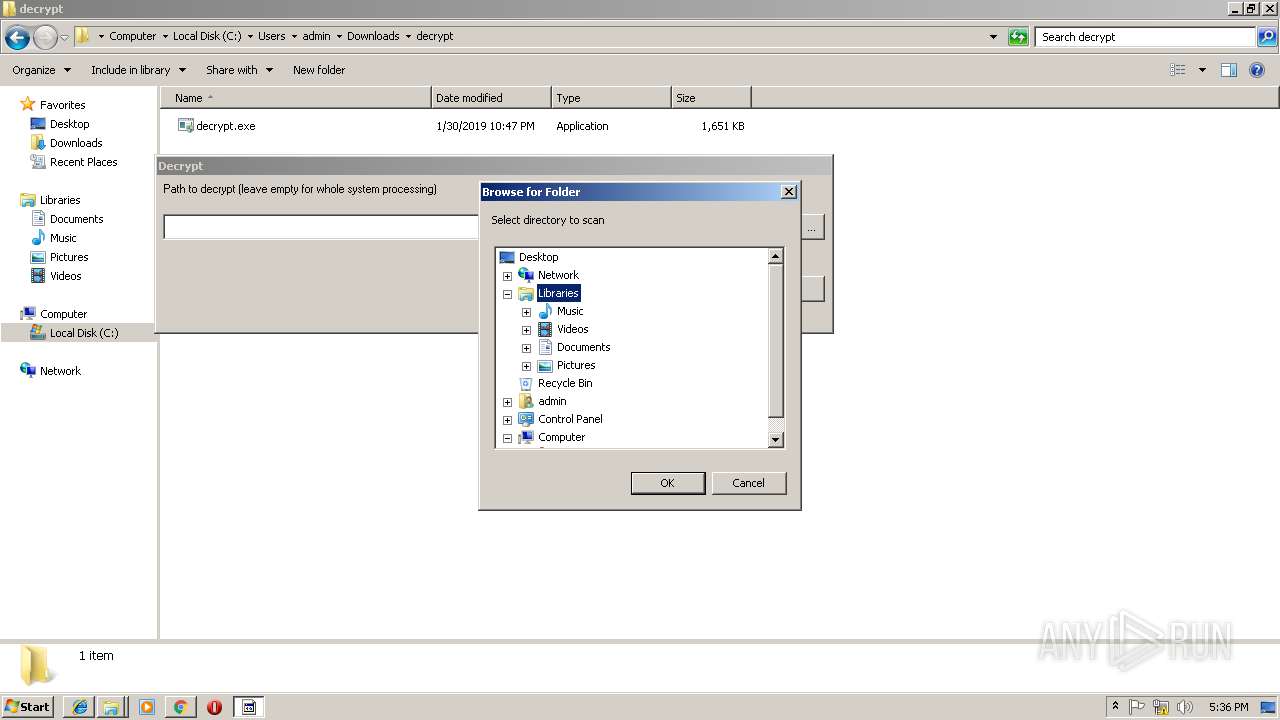Click the address bar refresh icon

pos(1018,37)
